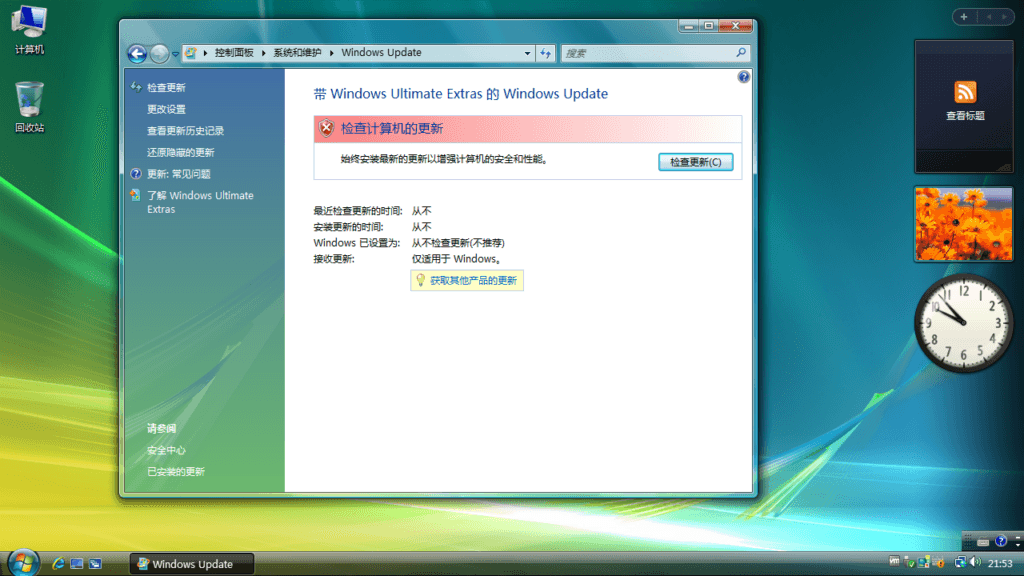This screenshot has height=576, width=1024.
Task: Click Show Desktop in Quick Launch
Action: (x=76, y=563)
